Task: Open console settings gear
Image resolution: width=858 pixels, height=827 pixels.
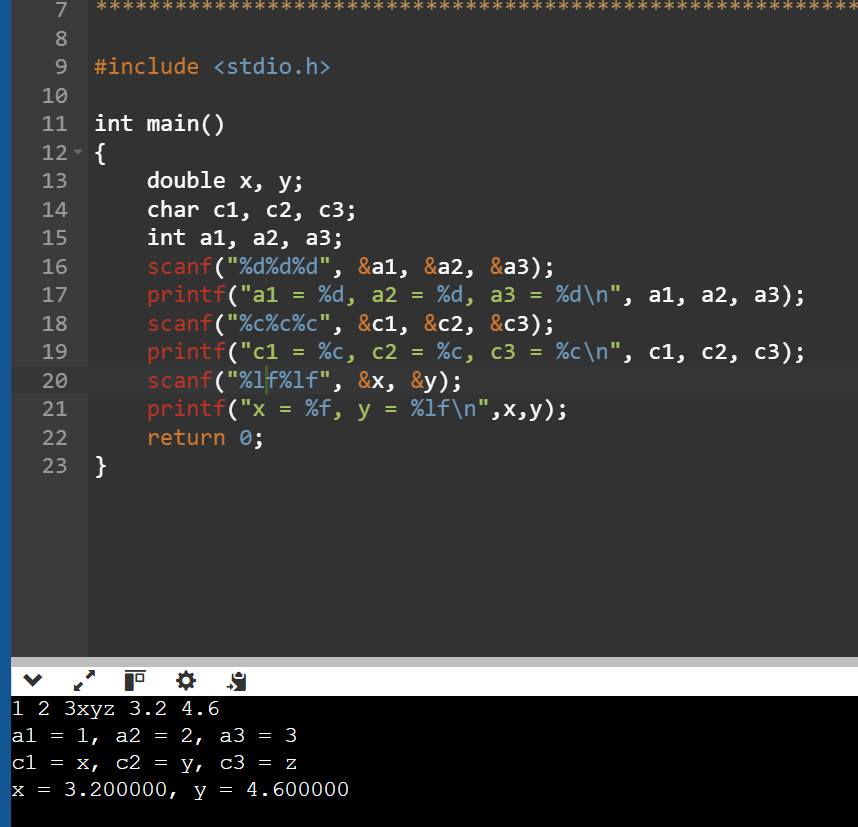Action: [185, 681]
